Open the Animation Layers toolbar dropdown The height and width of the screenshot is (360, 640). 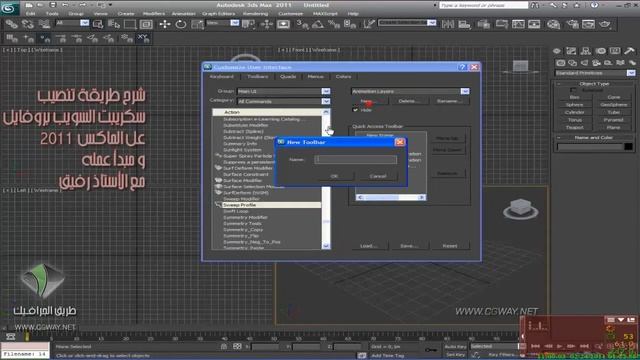[x=411, y=91]
